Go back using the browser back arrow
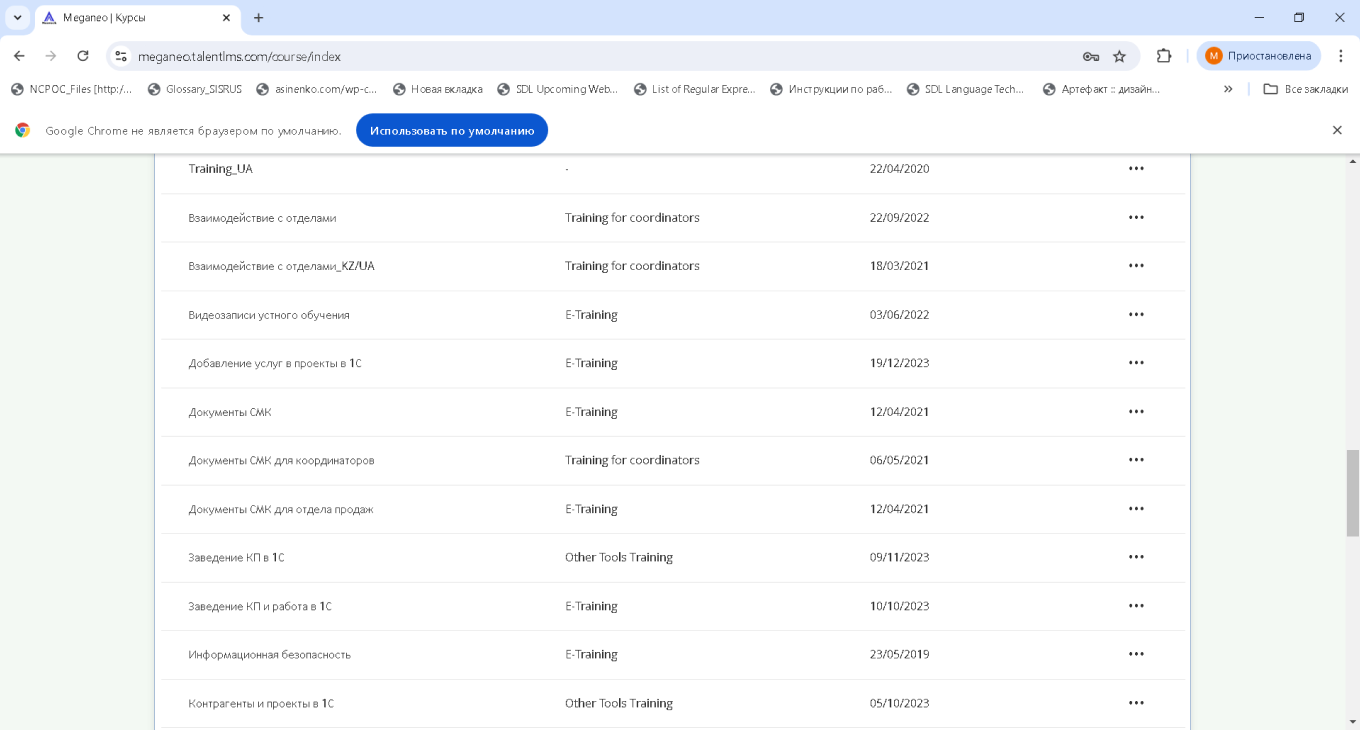 point(19,56)
